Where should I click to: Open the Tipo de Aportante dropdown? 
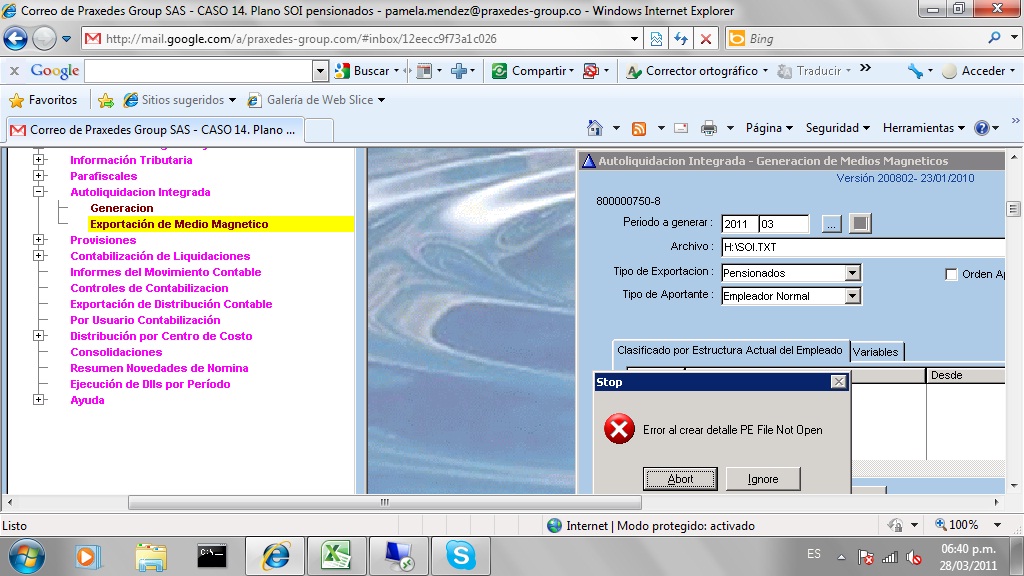click(x=852, y=296)
